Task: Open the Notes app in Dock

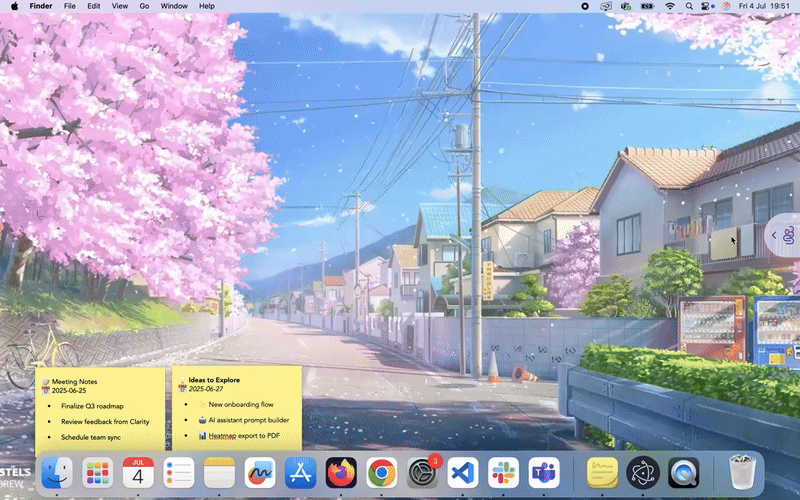Action: click(x=219, y=472)
